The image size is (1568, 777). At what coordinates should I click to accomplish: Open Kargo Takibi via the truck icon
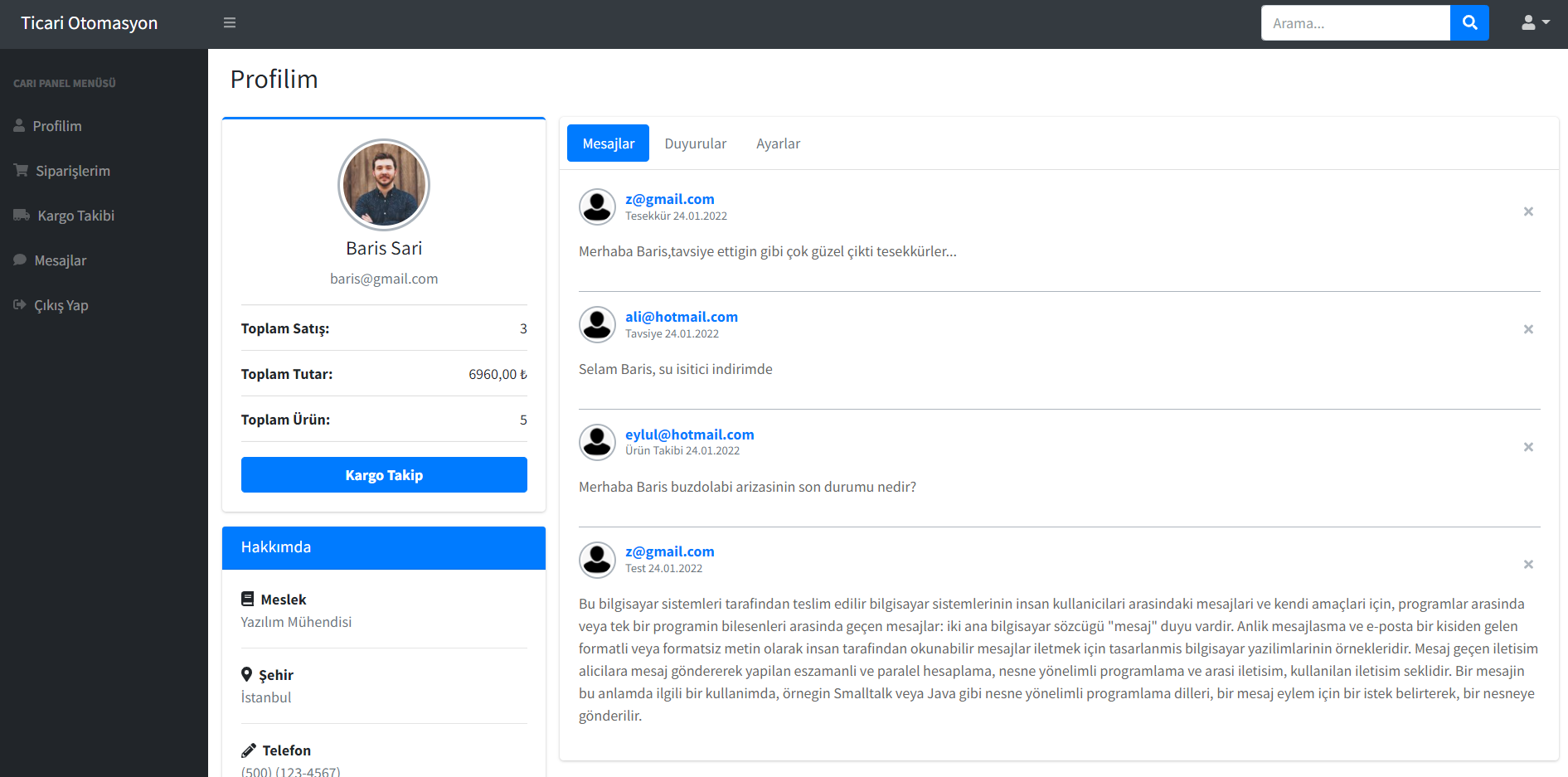click(x=20, y=215)
